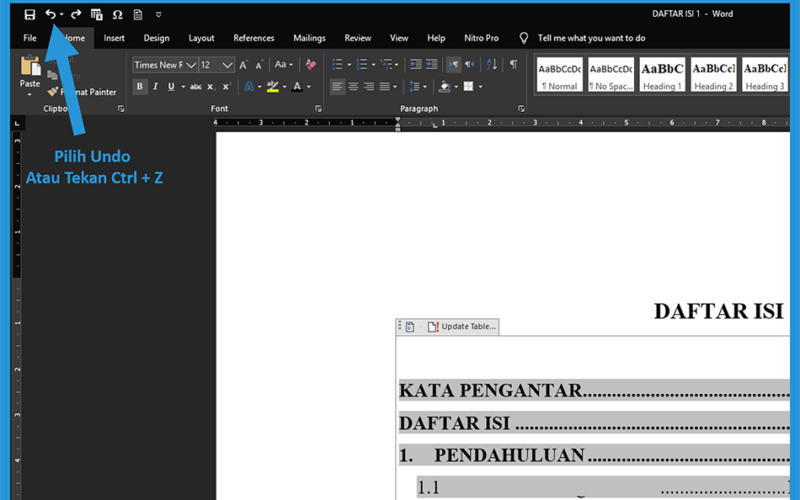The height and width of the screenshot is (500, 800).
Task: Toggle underline formatting
Action: (x=171, y=87)
